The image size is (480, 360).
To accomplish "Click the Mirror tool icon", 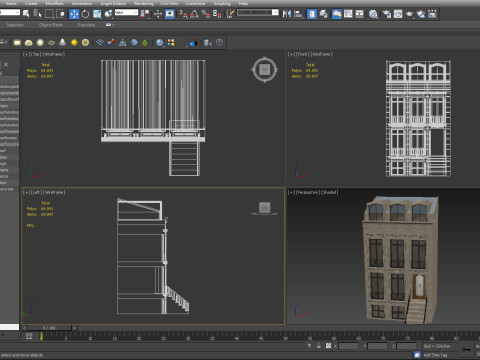I will coord(287,14).
